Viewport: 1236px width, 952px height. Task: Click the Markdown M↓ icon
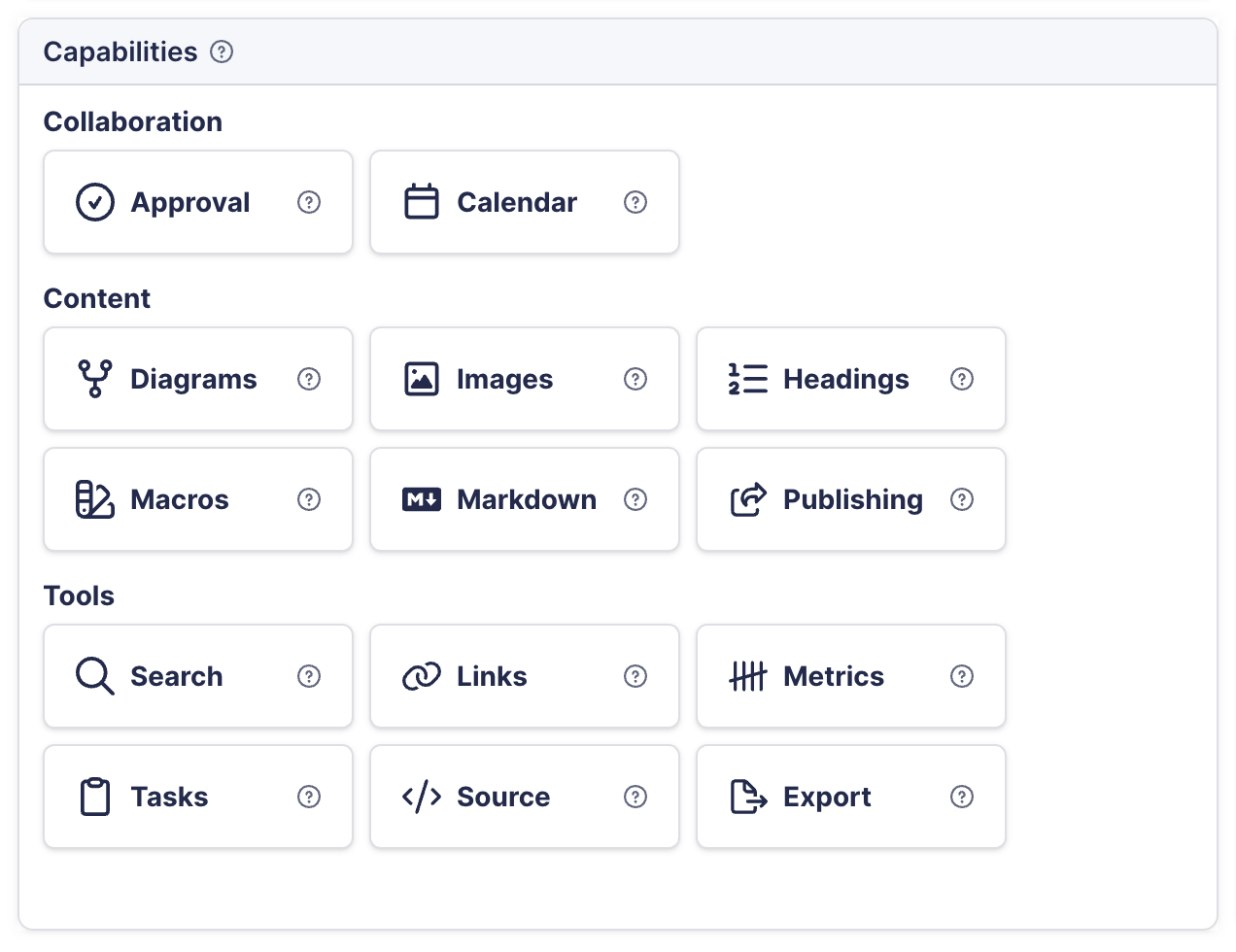coord(422,499)
